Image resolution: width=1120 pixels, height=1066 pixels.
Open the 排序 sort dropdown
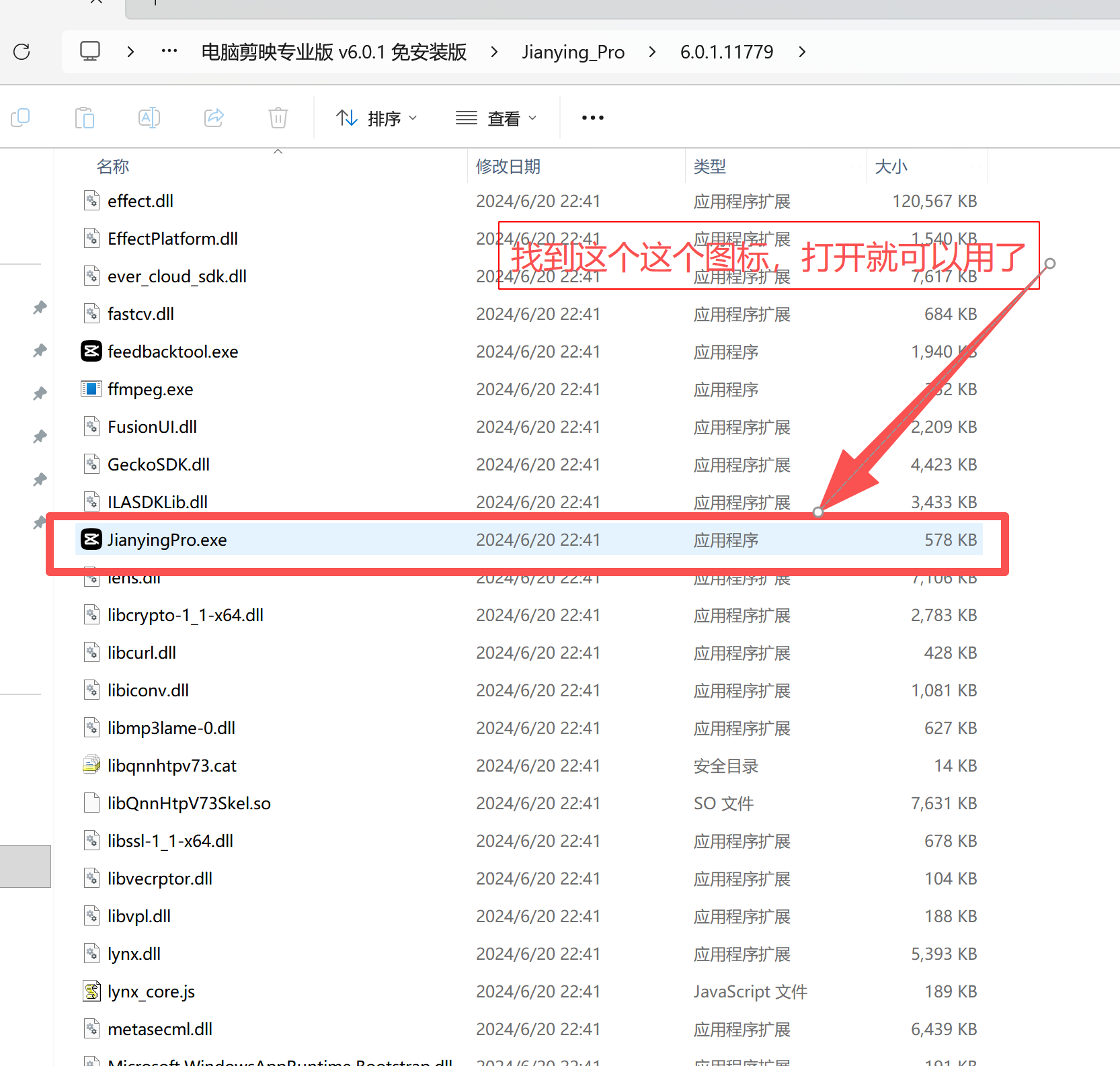point(376,118)
